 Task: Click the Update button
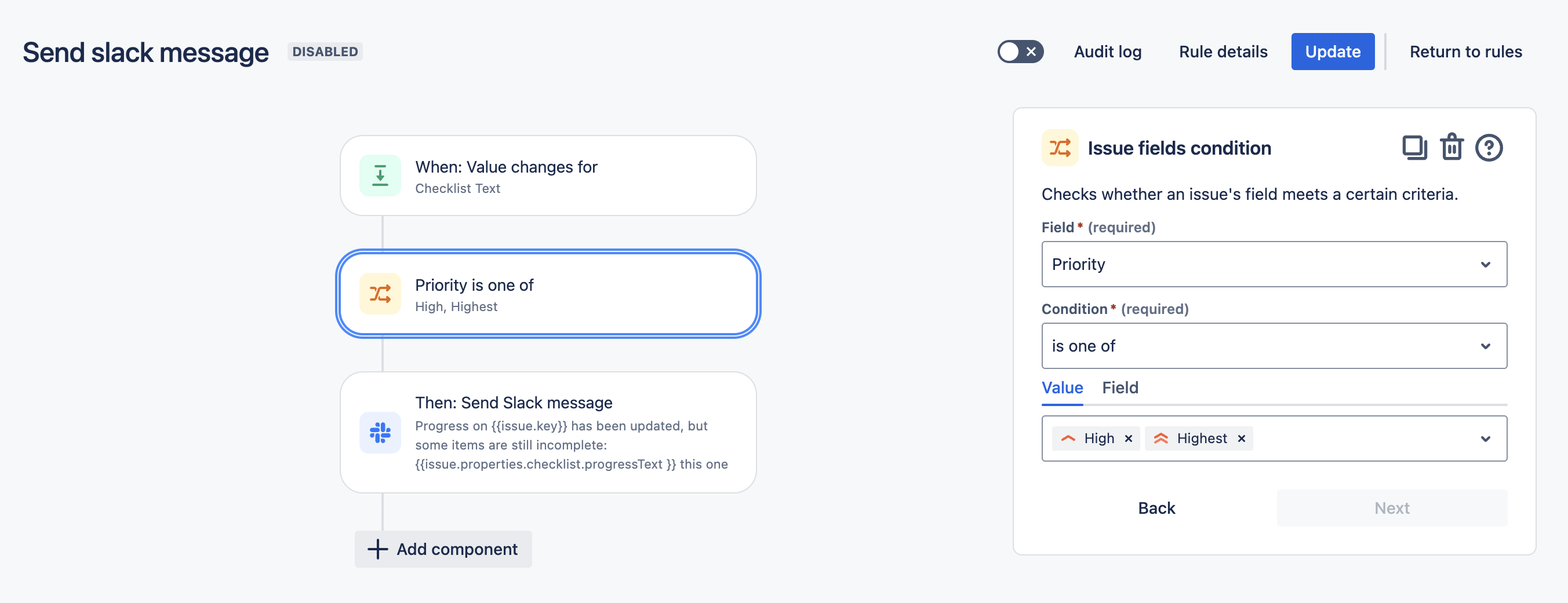tap(1333, 52)
